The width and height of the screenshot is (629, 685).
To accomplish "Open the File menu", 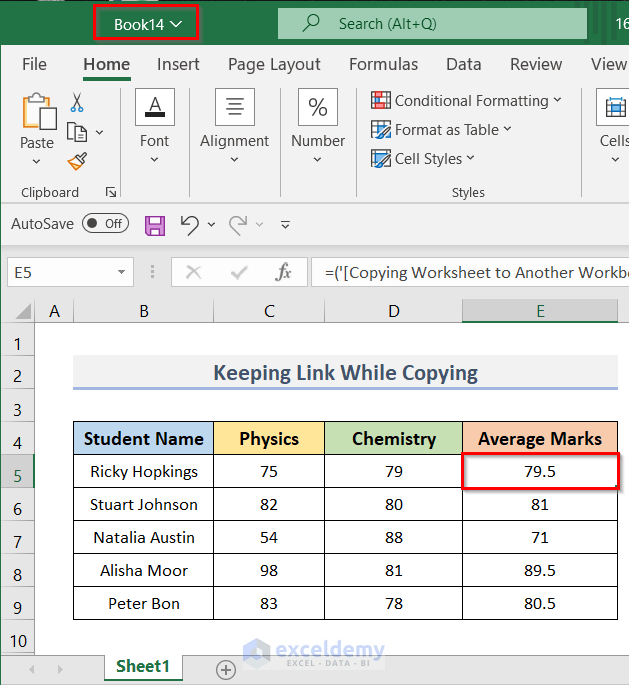I will pos(34,64).
